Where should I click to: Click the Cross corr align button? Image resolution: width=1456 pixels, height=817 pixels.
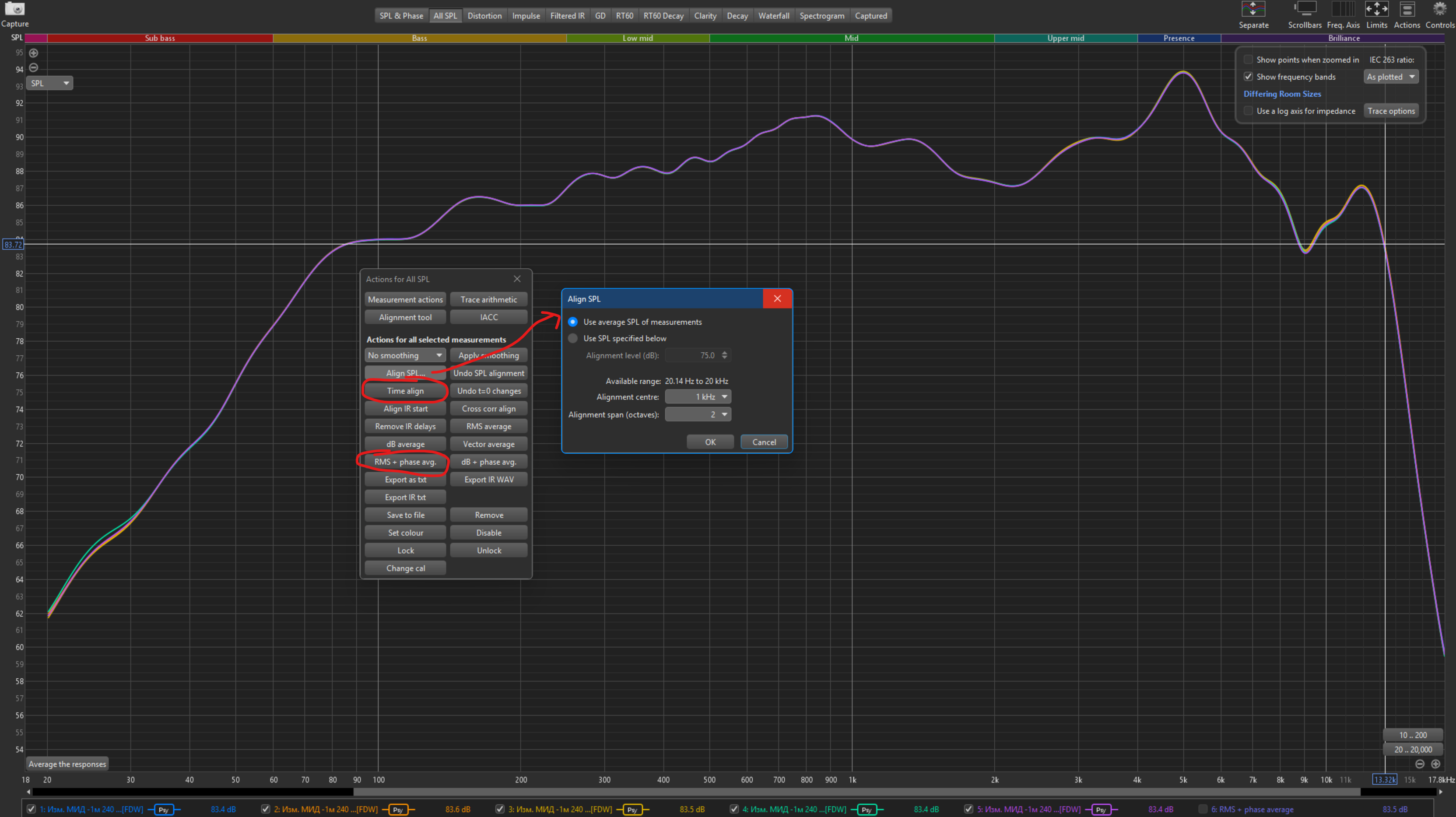pyautogui.click(x=488, y=409)
